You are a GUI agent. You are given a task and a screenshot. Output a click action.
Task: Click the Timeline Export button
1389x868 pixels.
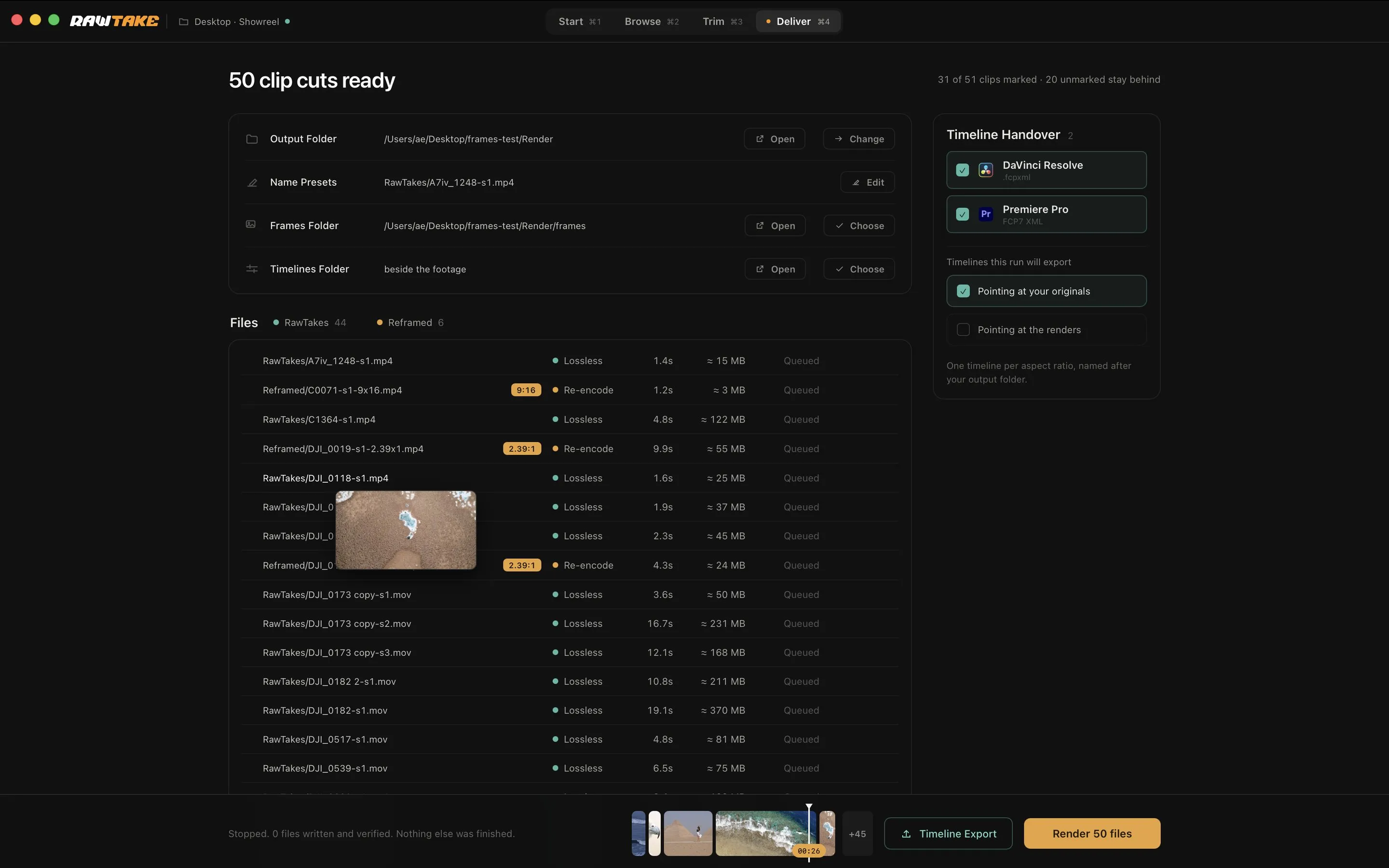click(948, 834)
